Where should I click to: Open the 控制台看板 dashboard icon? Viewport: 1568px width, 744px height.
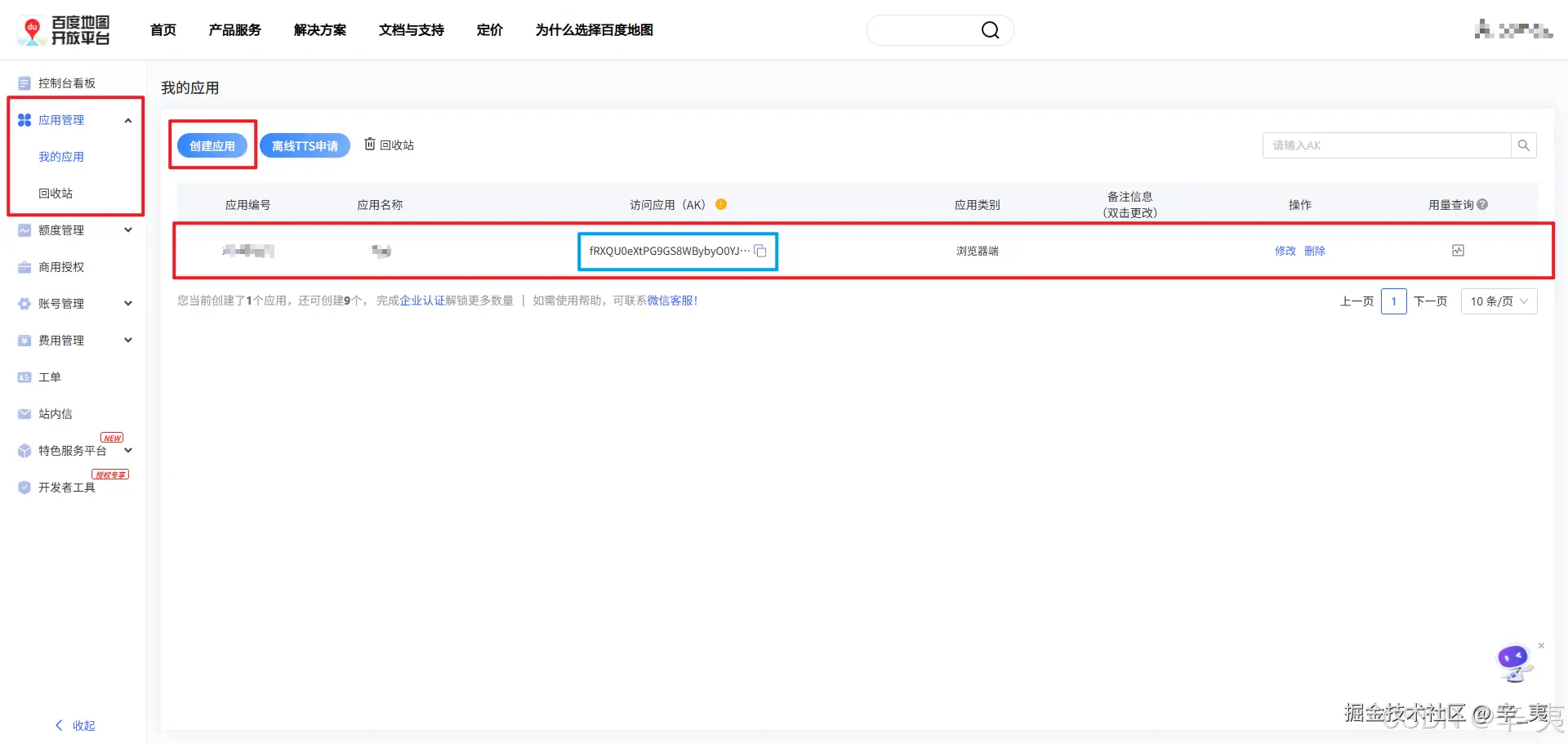[24, 83]
